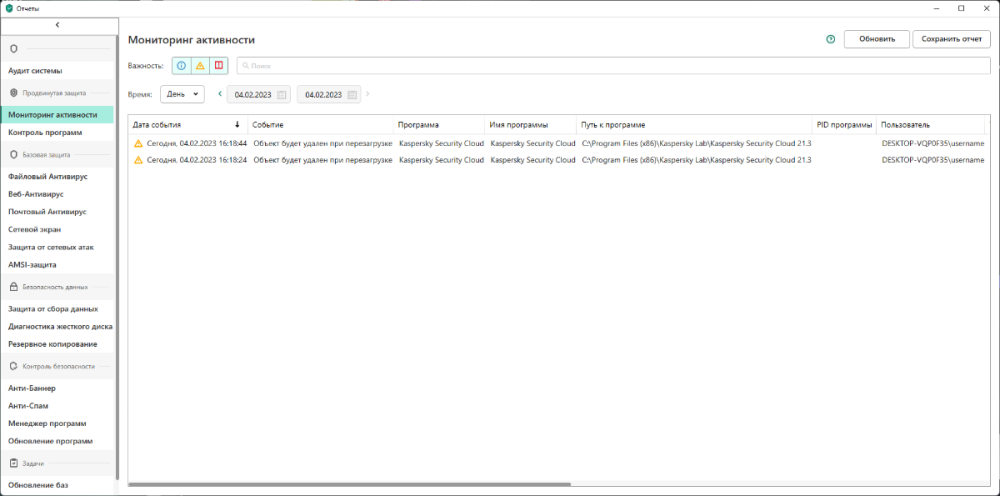Click warning icon of the 16:18:24 event
The height and width of the screenshot is (496, 1000).
[x=138, y=160]
